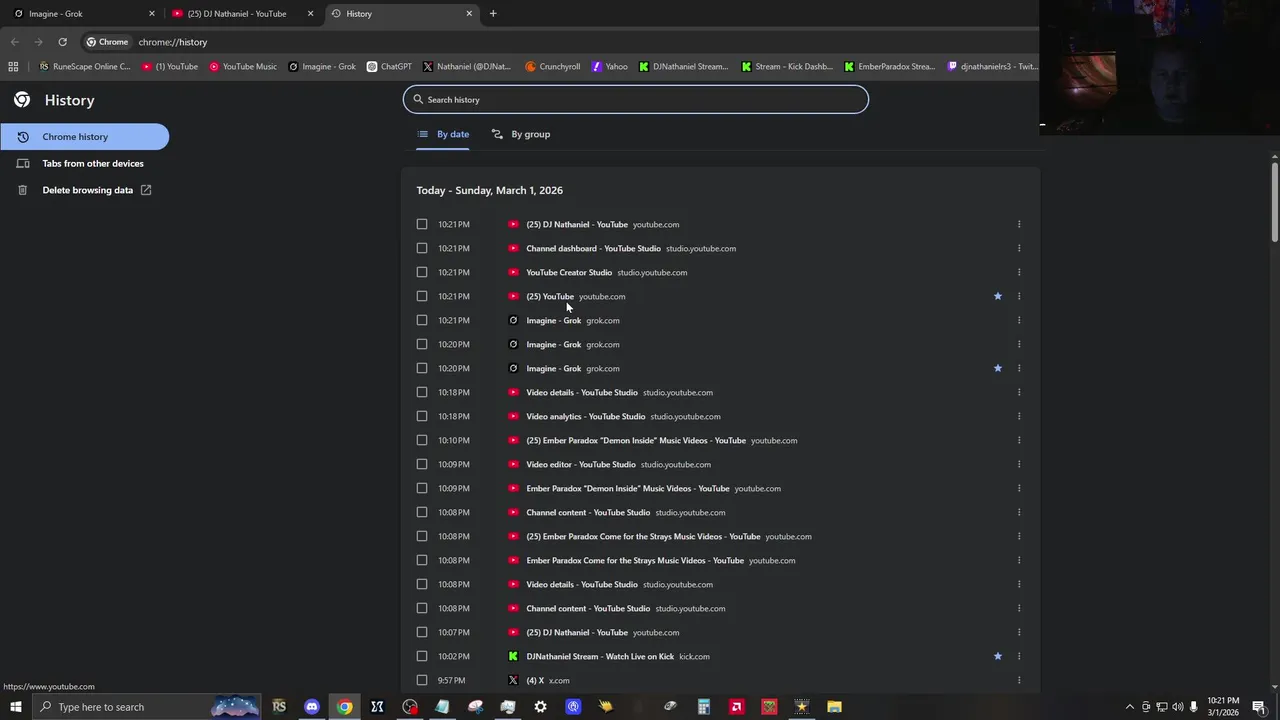Open (25) Ember Paradox Come for the Strays link
The image size is (1280, 720).
pyautogui.click(x=643, y=536)
